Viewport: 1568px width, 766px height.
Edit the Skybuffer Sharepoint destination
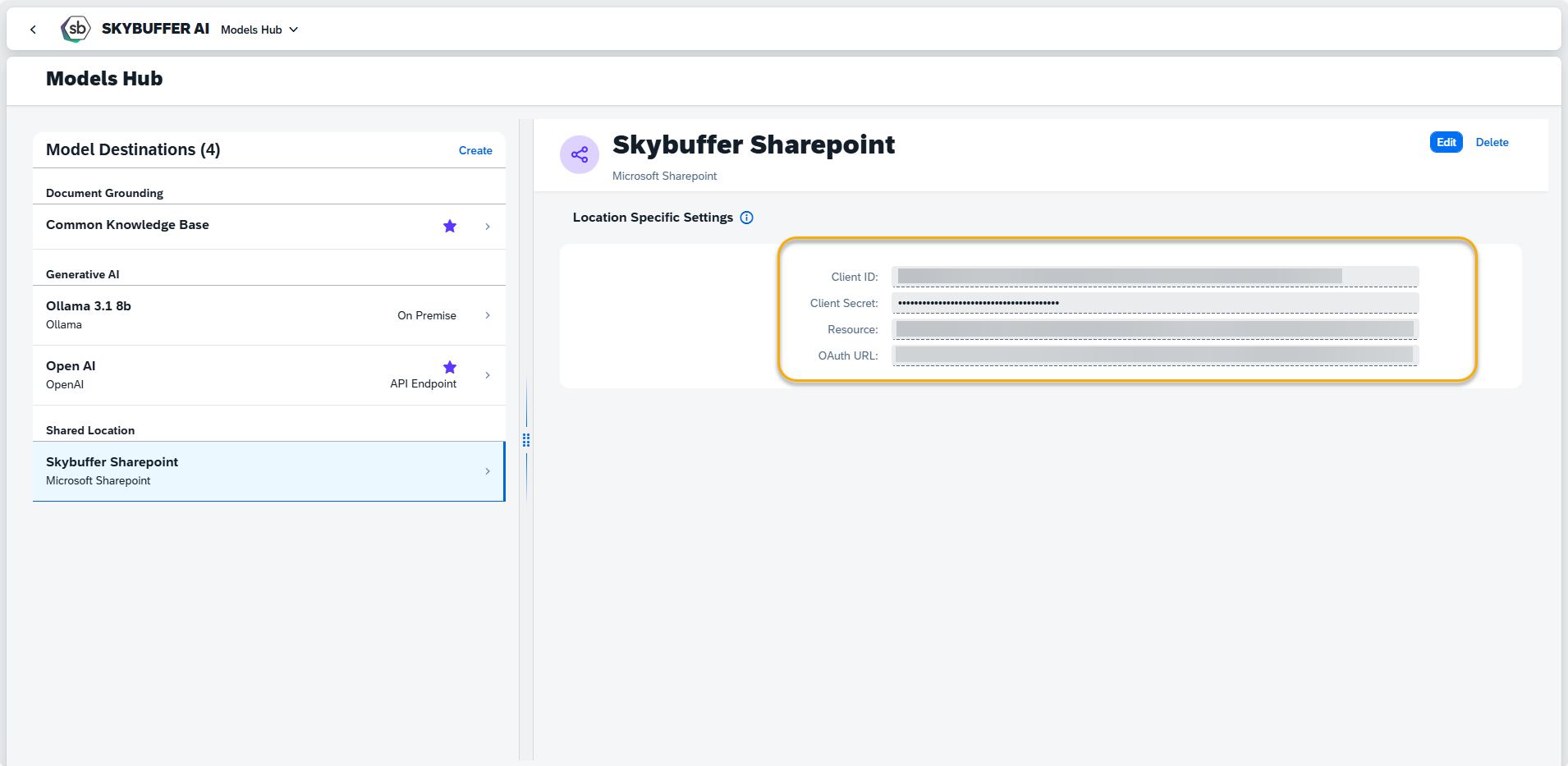click(x=1446, y=142)
